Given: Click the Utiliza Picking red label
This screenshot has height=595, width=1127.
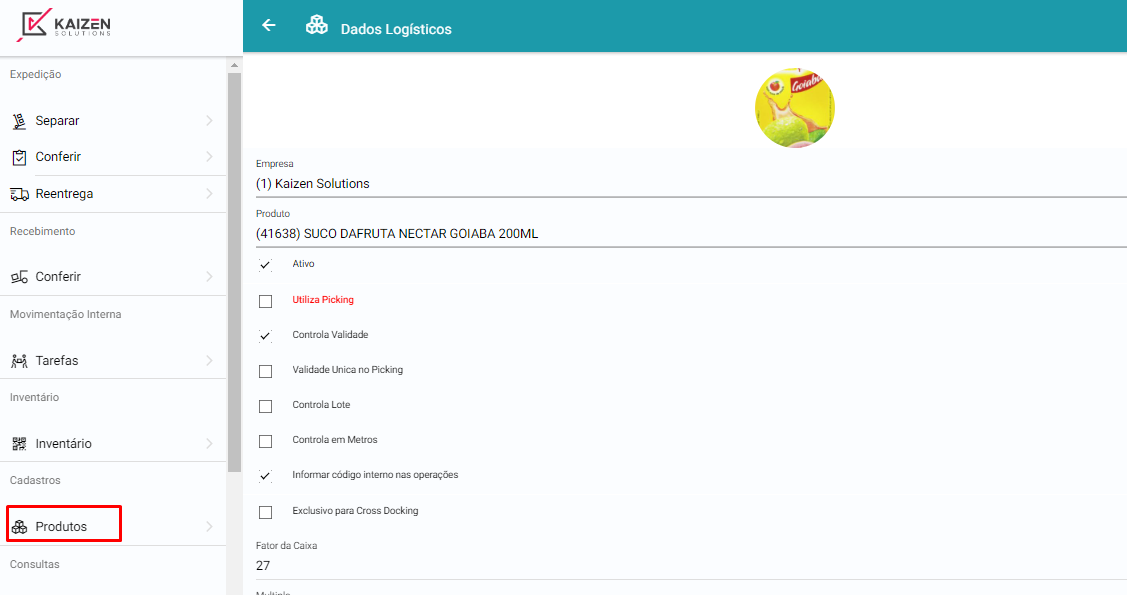Looking at the screenshot, I should coord(323,300).
